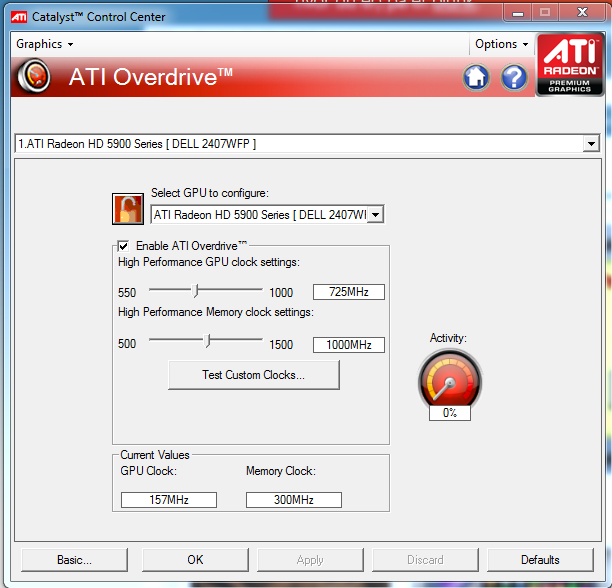The width and height of the screenshot is (612, 588).
Task: Click the 725MHz GPU clock value field
Action: coord(349,292)
